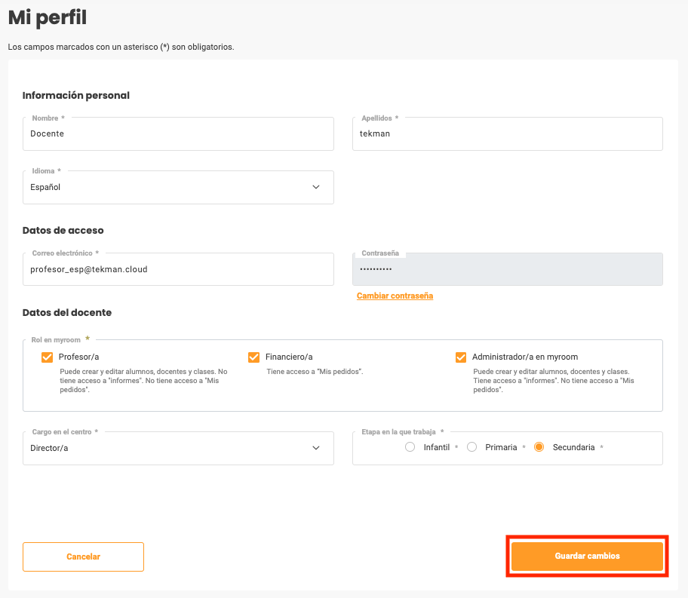Click the Profesor/a role description text
Viewport: 688px width, 598px height.
tap(143, 380)
